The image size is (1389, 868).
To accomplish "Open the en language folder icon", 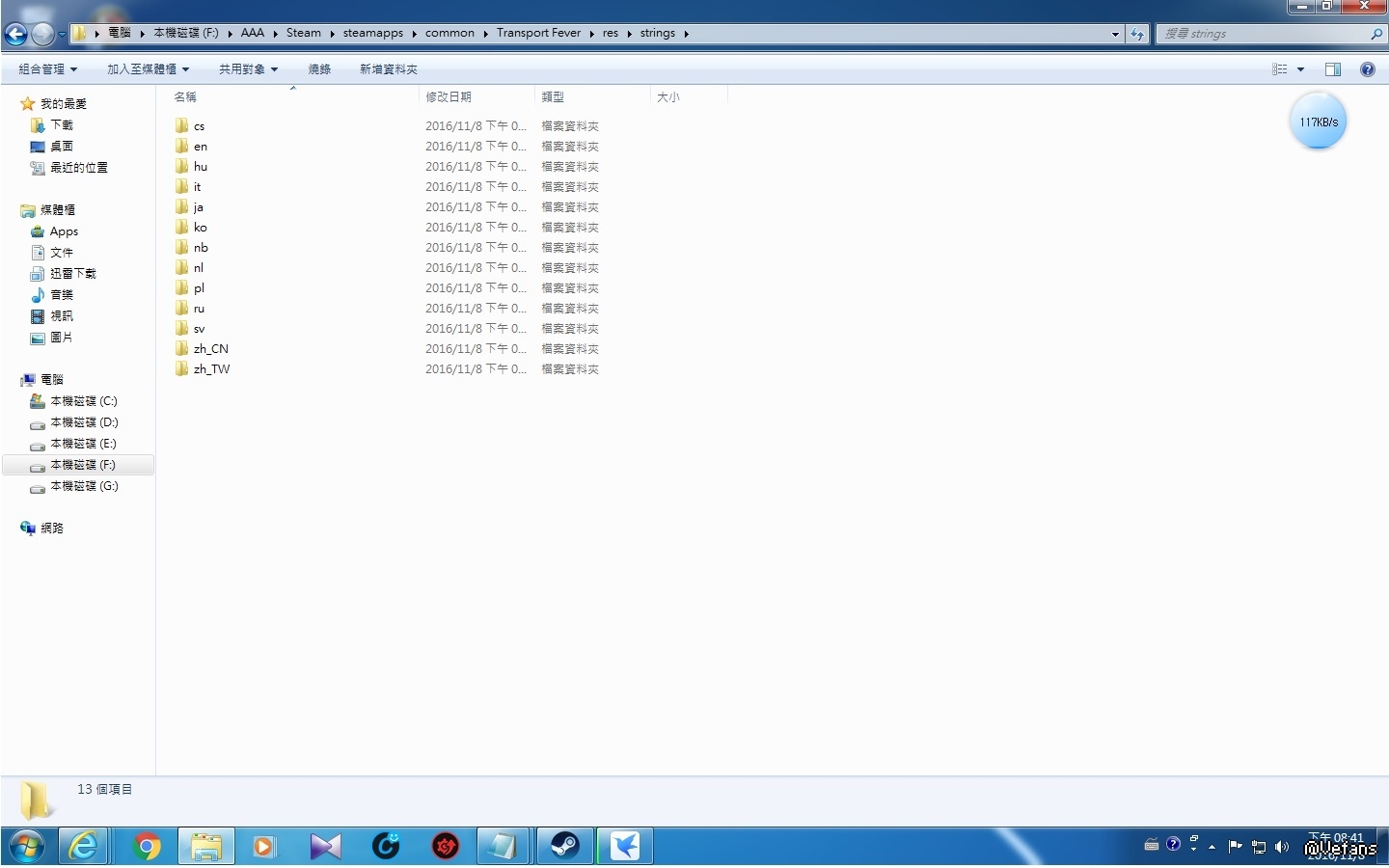I will coord(182,147).
